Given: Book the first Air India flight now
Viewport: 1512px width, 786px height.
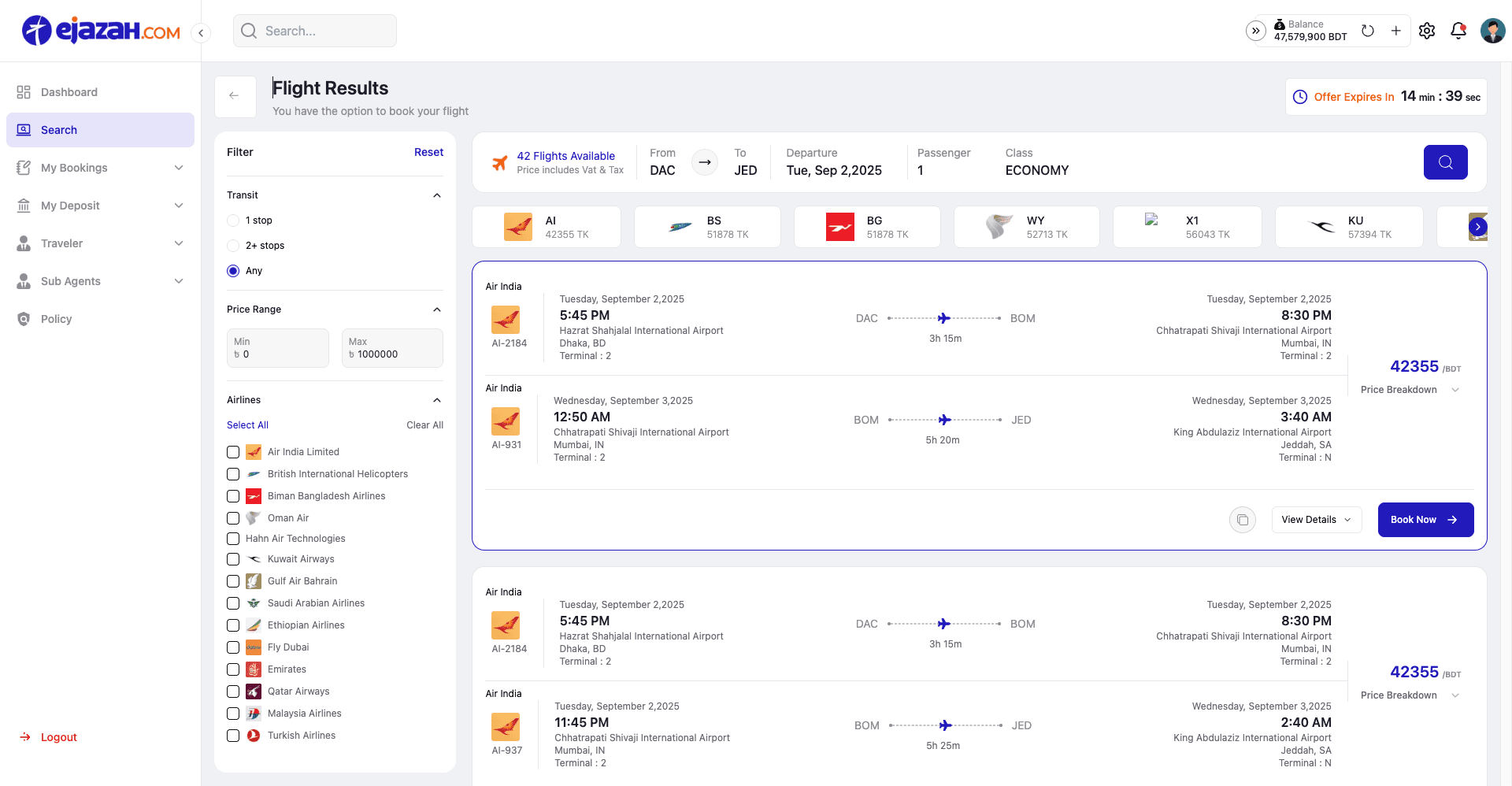Looking at the screenshot, I should [1425, 520].
